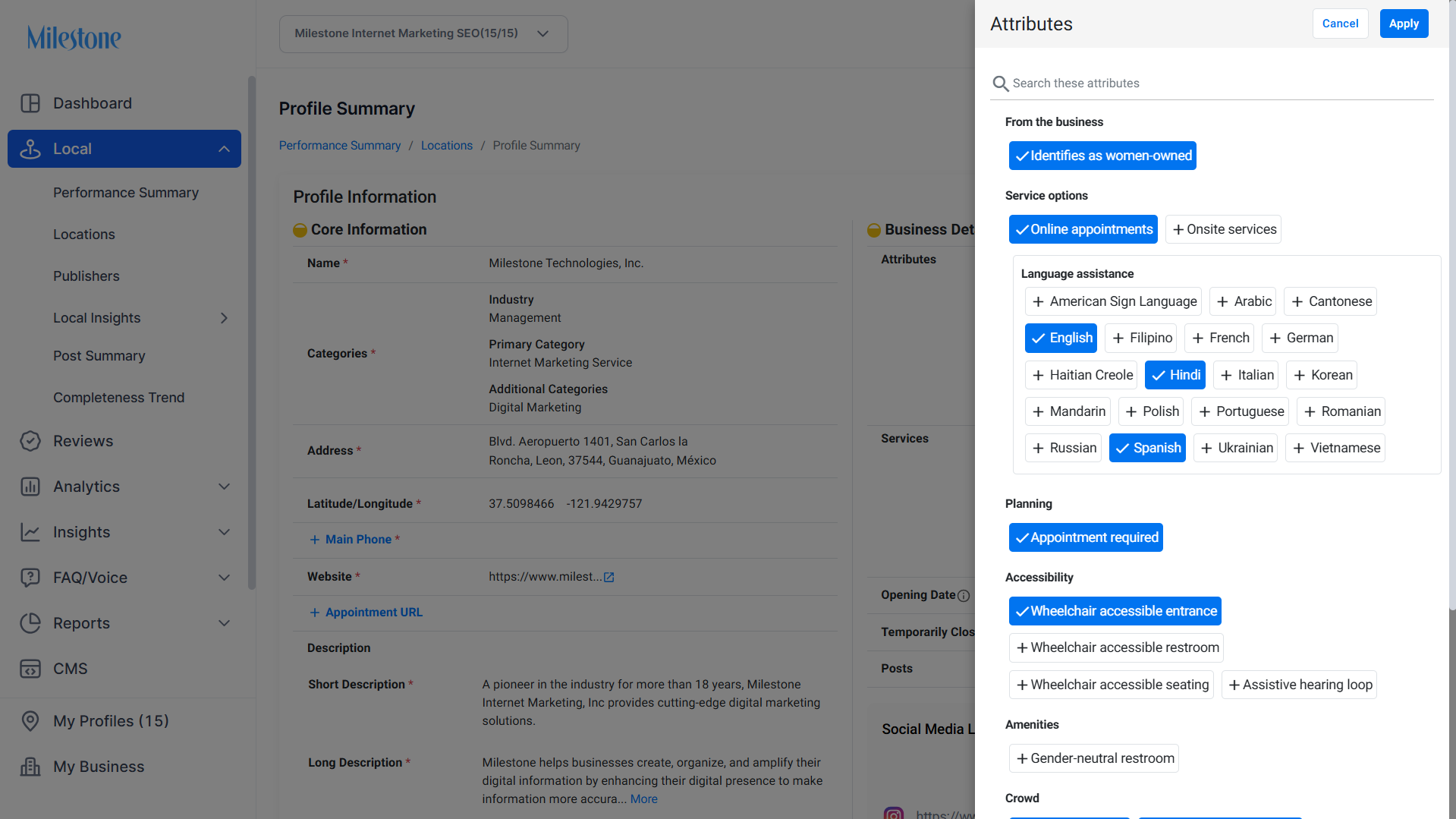This screenshot has height=819, width=1456.
Task: Expand Insights menu chevron
Action: coord(224,532)
